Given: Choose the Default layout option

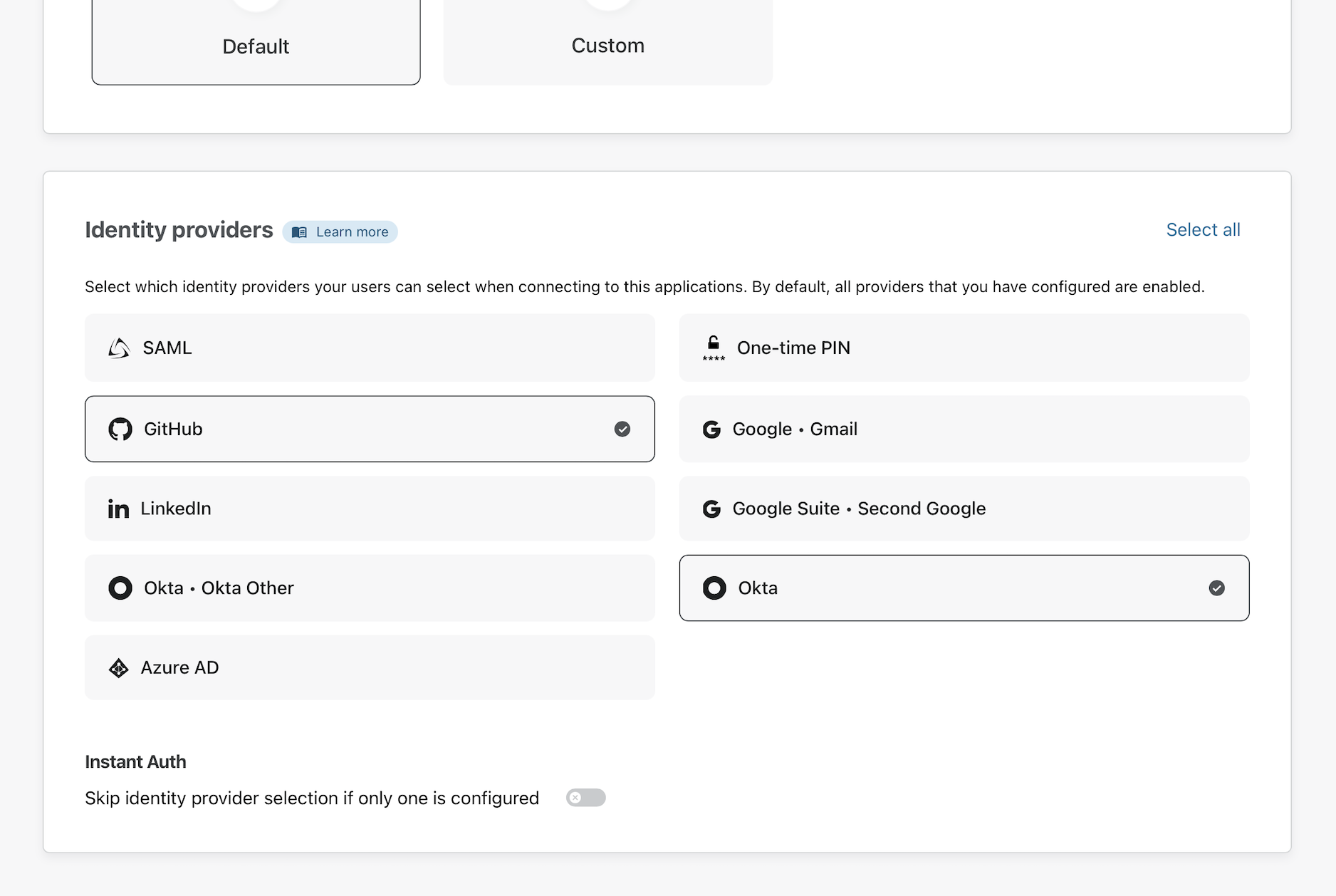Looking at the screenshot, I should click(x=256, y=46).
